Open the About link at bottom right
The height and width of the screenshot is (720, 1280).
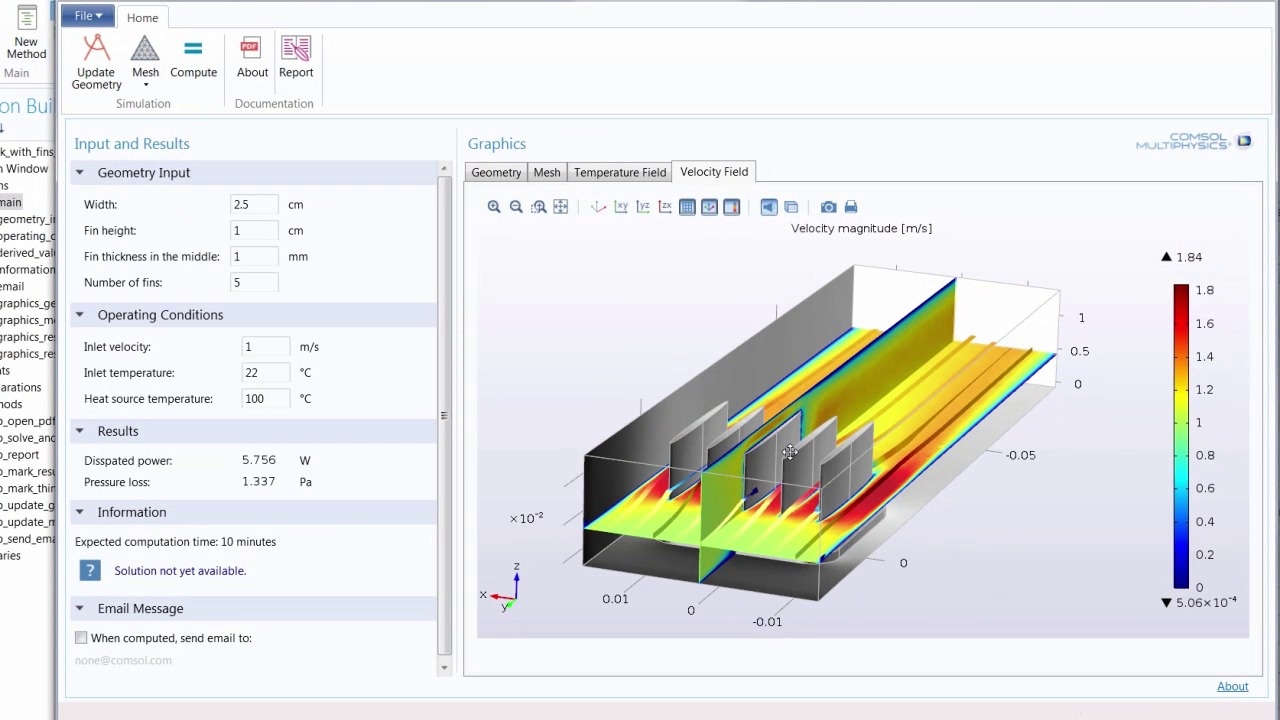(1232, 686)
